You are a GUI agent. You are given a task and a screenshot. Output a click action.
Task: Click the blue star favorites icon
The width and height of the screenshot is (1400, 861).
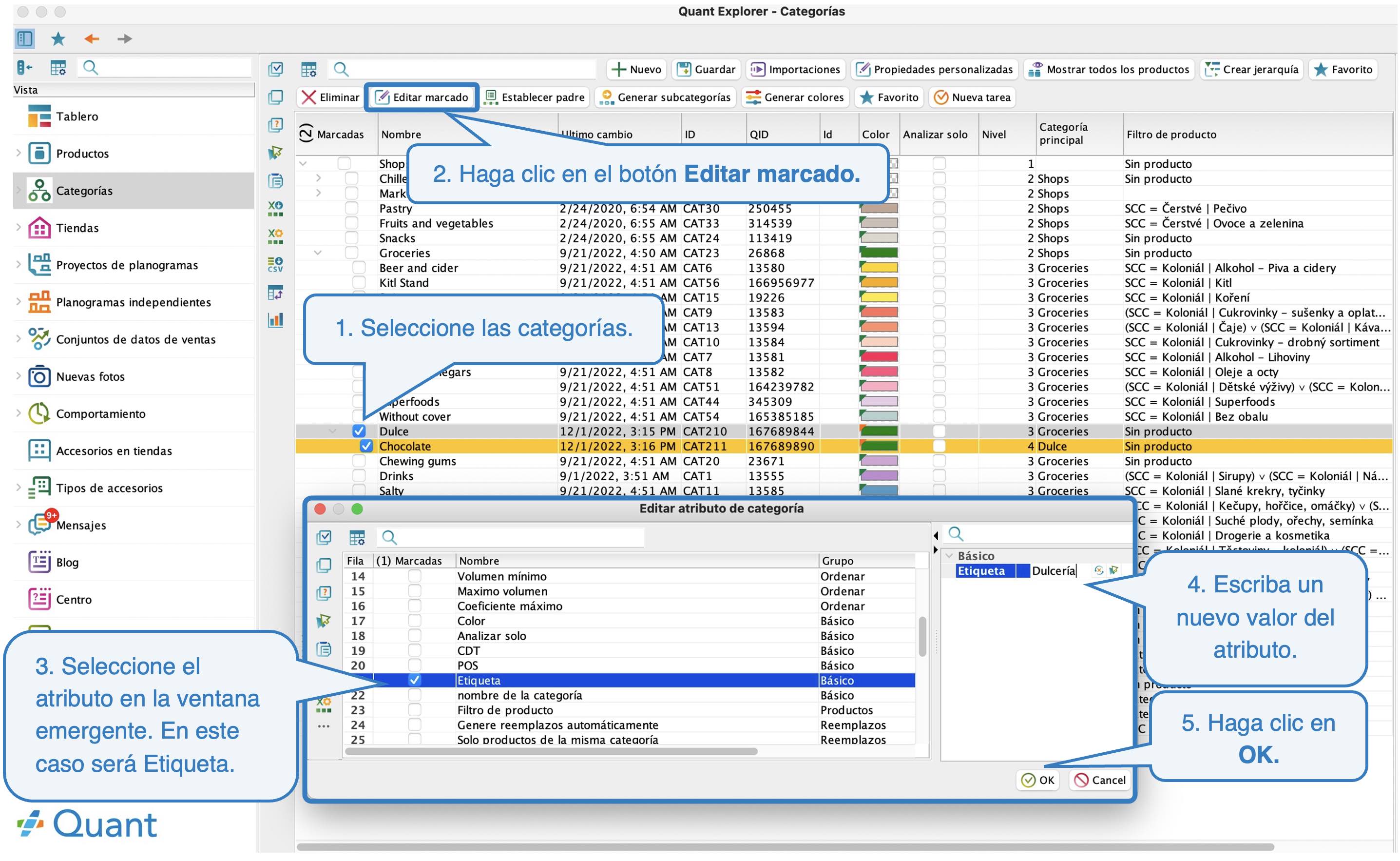pyautogui.click(x=58, y=39)
